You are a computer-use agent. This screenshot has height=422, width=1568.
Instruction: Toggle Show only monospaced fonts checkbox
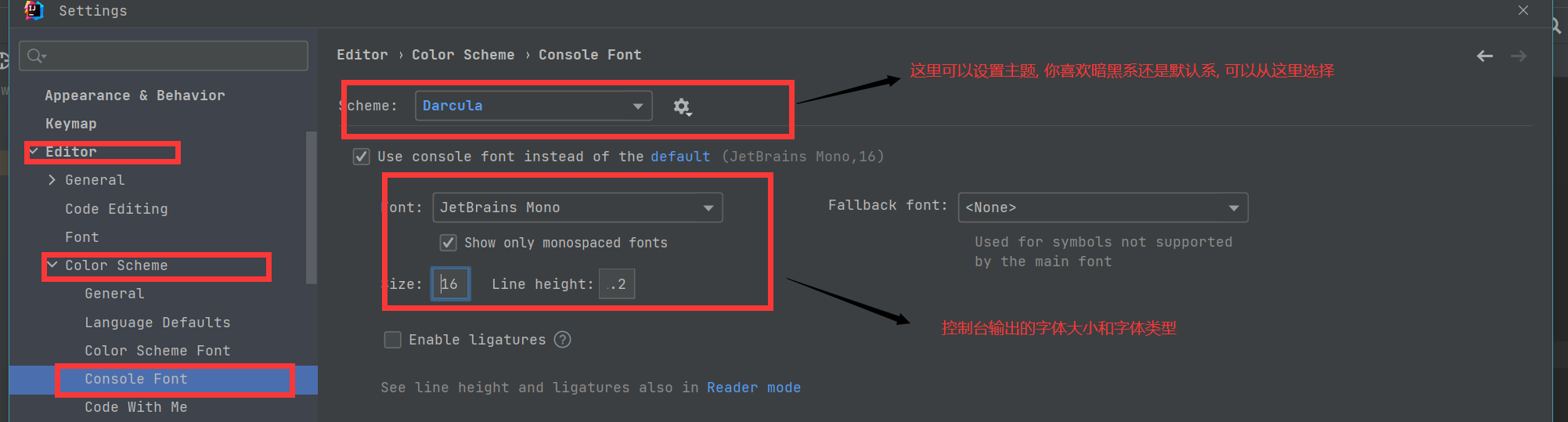[x=448, y=243]
